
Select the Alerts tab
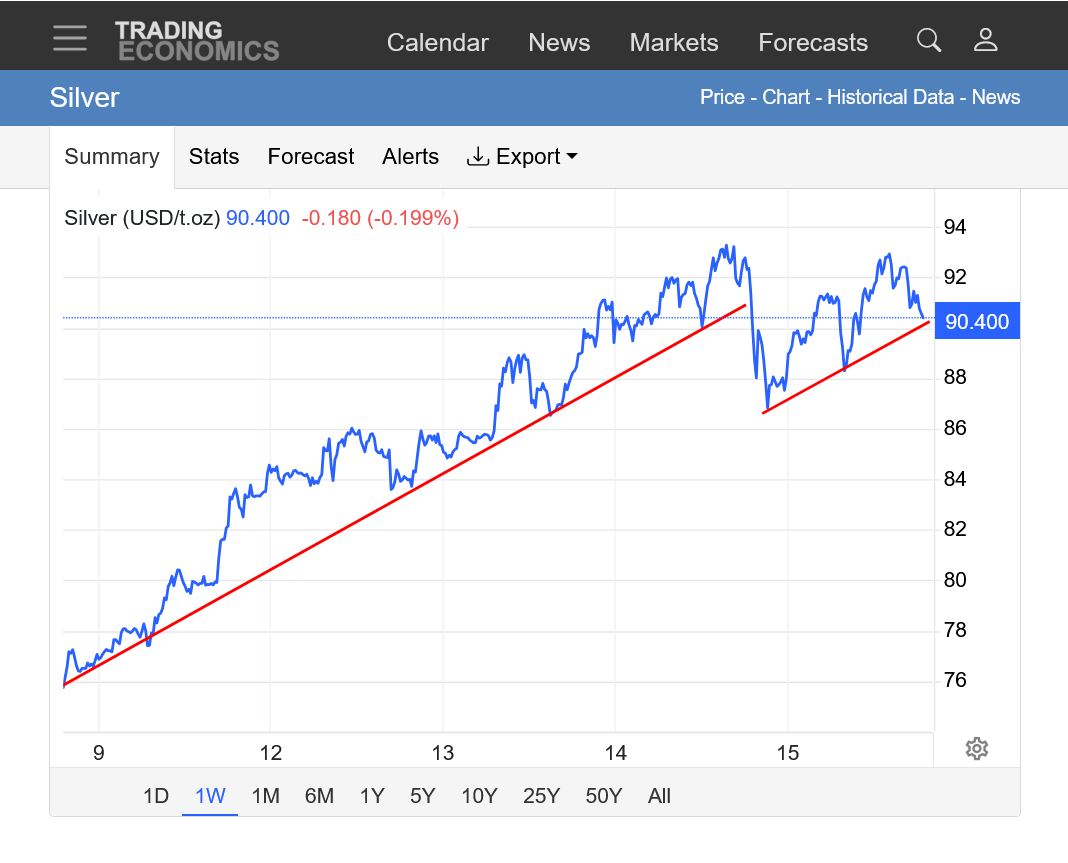point(410,157)
